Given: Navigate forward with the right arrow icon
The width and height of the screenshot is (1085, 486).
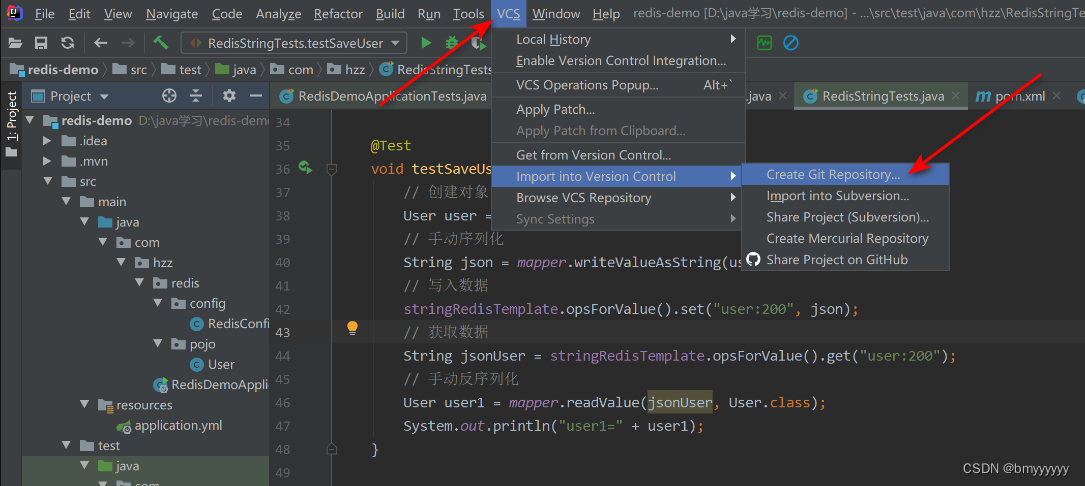Looking at the screenshot, I should coord(127,43).
